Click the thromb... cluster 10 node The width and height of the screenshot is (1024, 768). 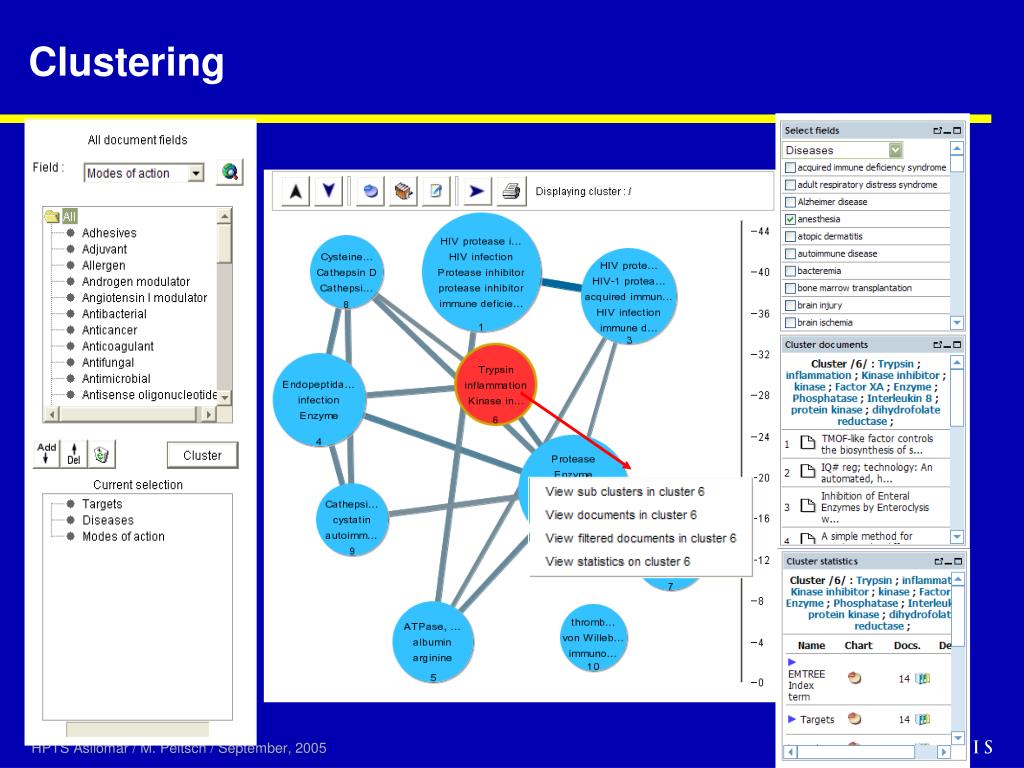pos(593,638)
